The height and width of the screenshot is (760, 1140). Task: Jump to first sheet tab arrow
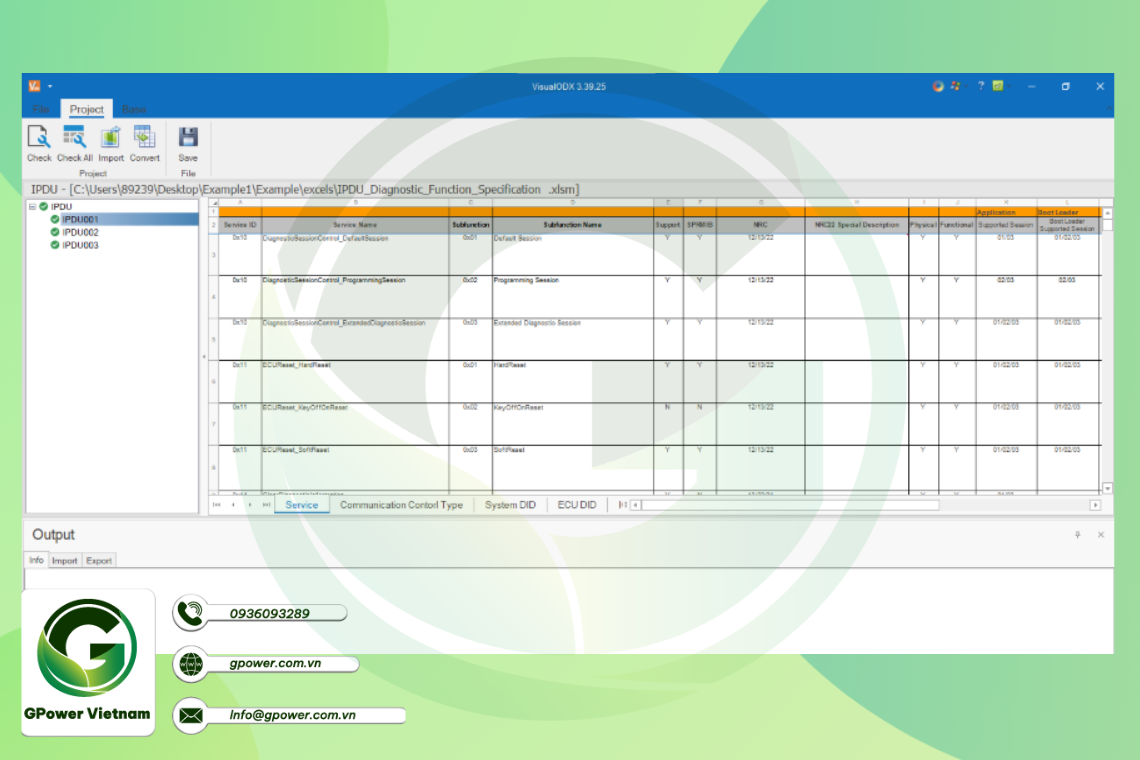[x=216, y=505]
